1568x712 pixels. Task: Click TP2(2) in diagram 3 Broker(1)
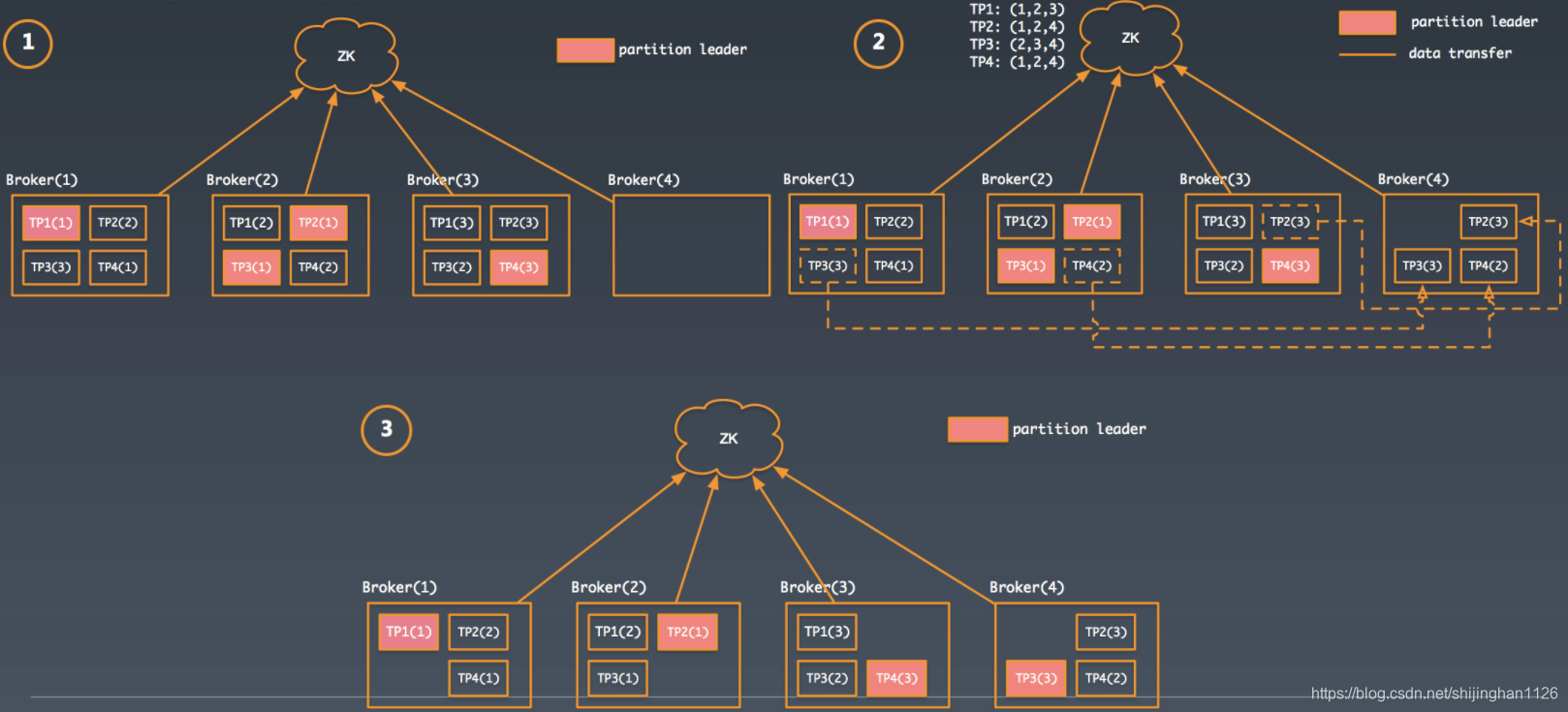coord(479,632)
